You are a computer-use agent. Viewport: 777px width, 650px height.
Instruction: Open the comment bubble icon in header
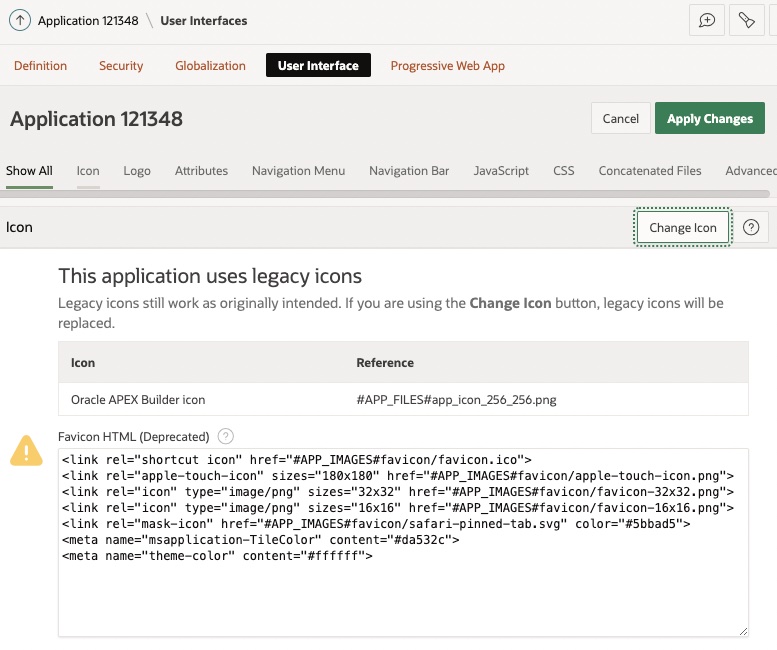707,20
